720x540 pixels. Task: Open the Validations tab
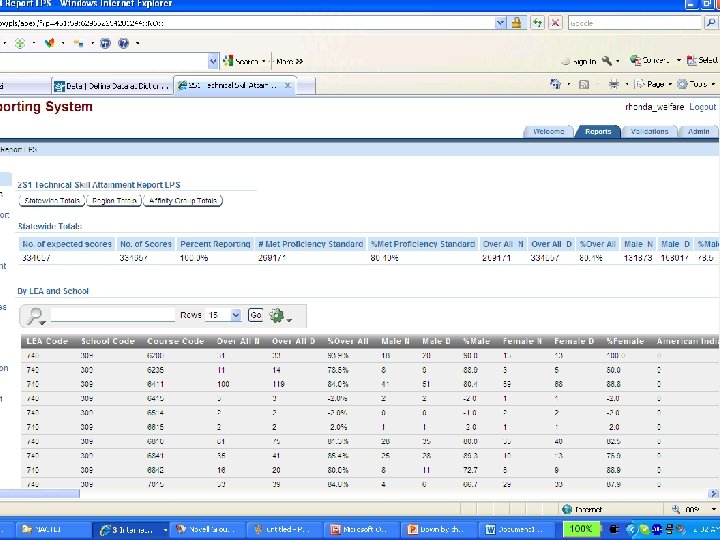pyautogui.click(x=649, y=131)
